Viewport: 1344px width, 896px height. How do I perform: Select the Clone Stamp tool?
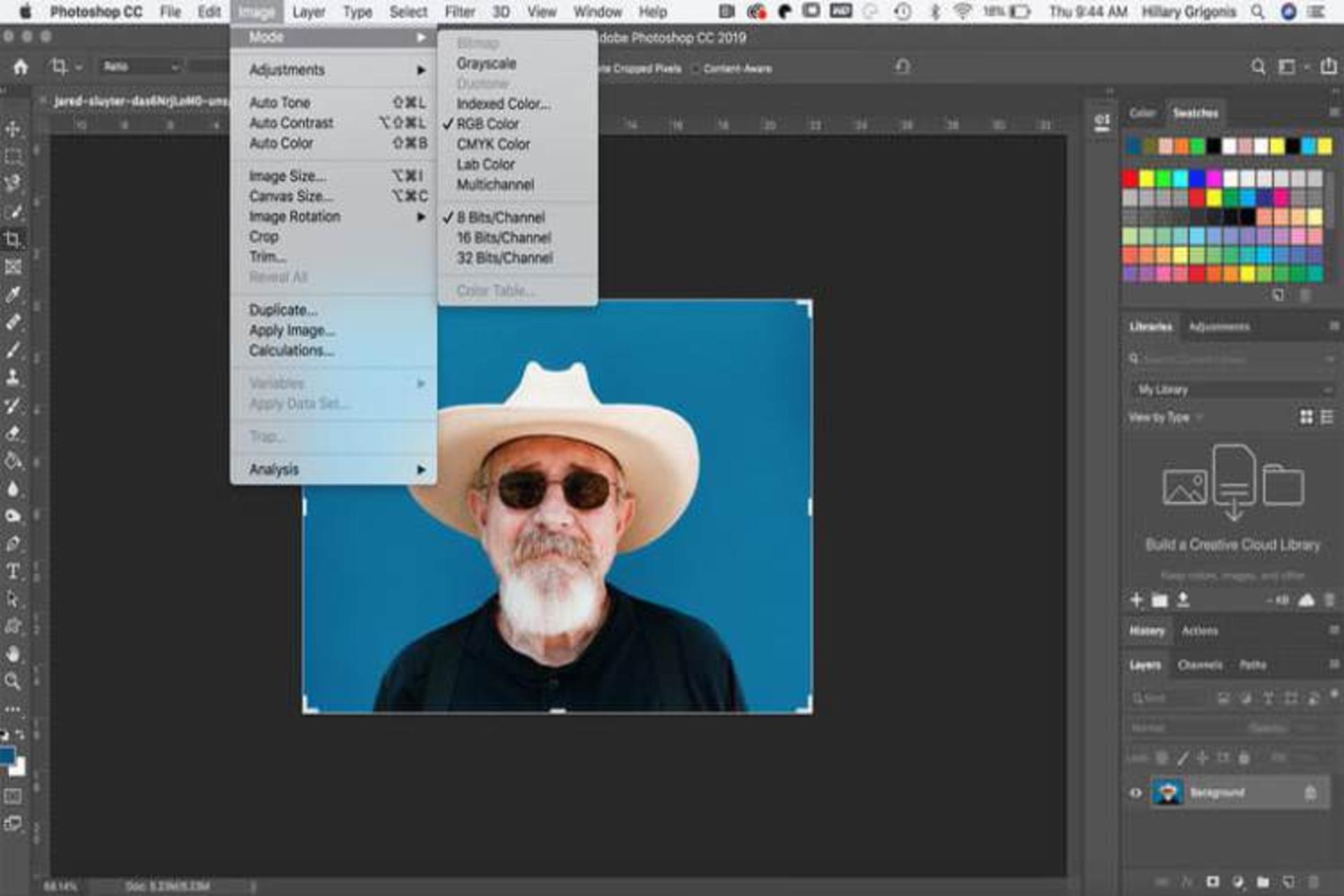[x=13, y=377]
